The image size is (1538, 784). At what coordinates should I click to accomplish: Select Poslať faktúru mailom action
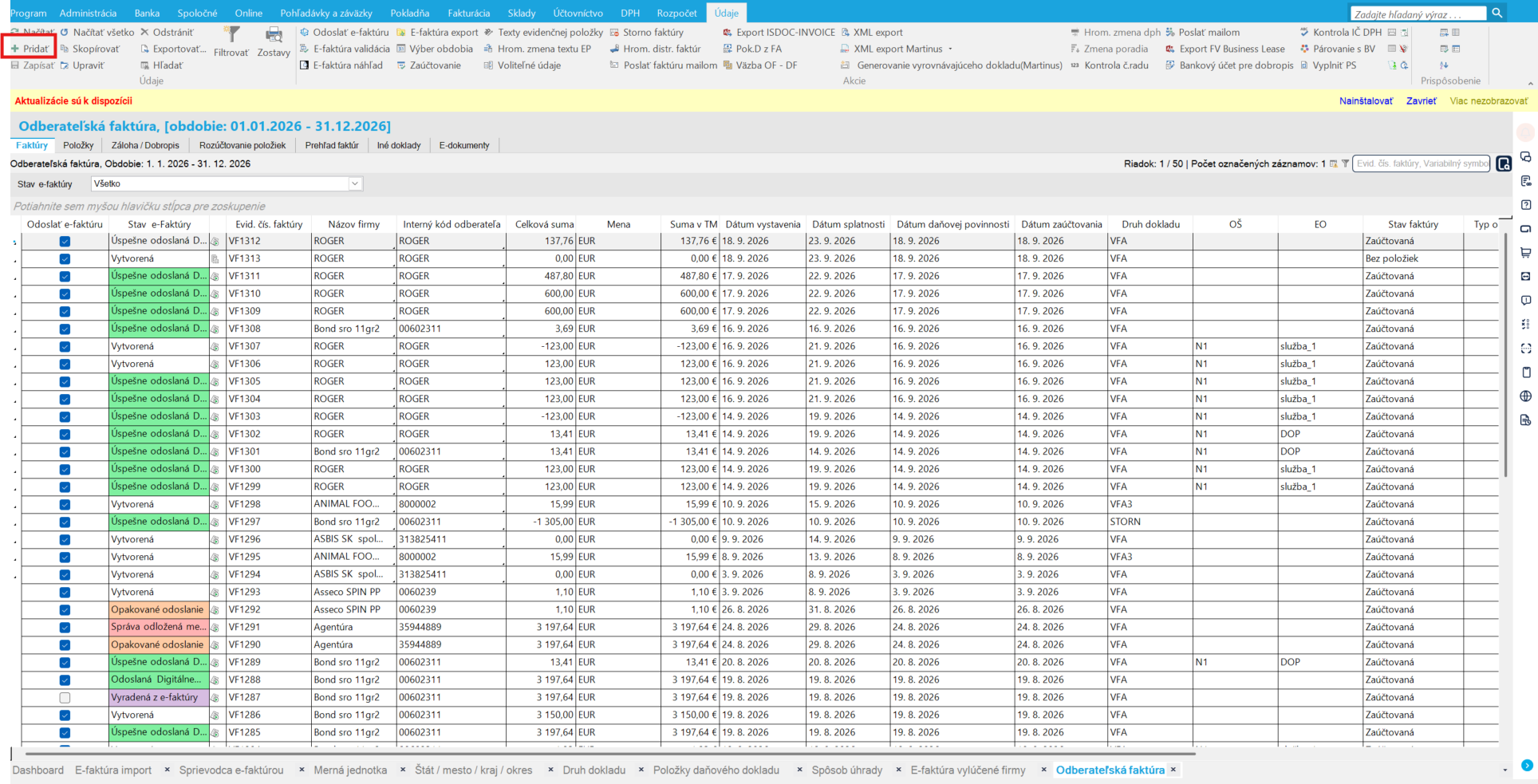[x=663, y=65]
